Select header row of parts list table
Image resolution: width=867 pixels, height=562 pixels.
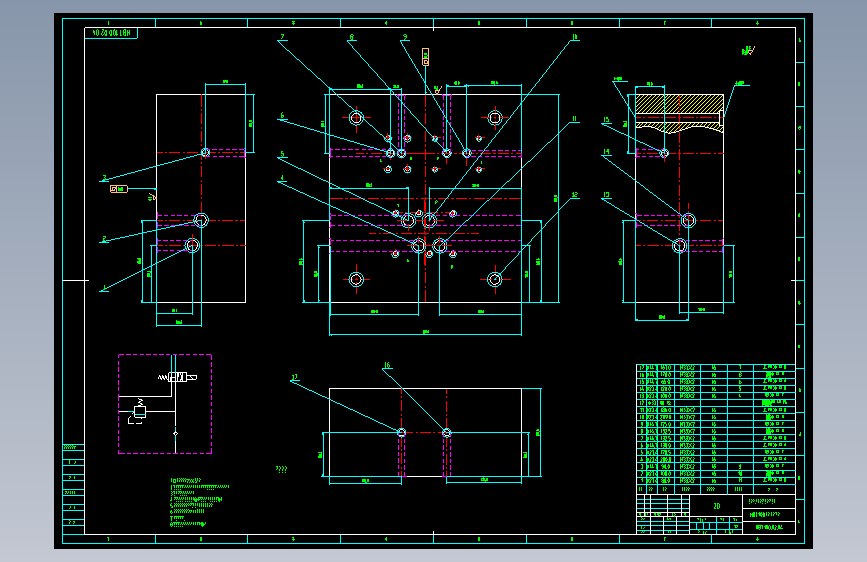point(716,490)
